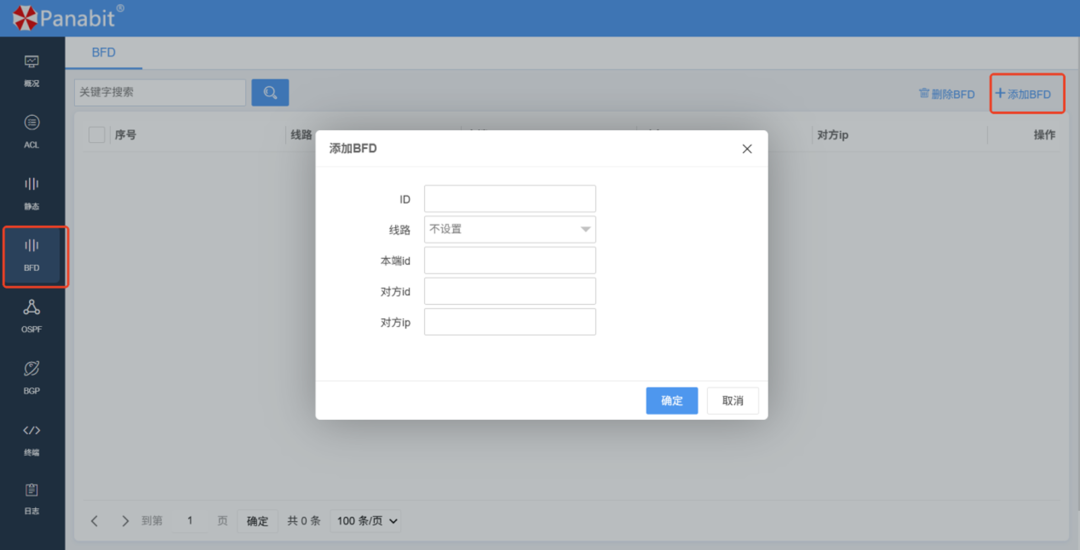Focus the ID input field

510,199
